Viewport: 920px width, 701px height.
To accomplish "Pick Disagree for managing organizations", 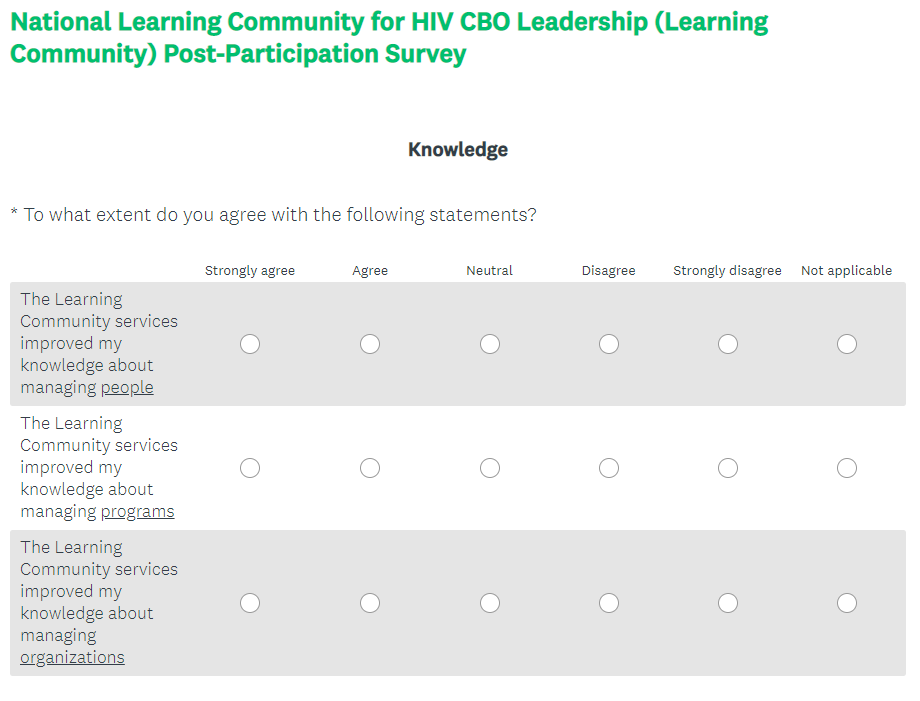I will (x=609, y=603).
